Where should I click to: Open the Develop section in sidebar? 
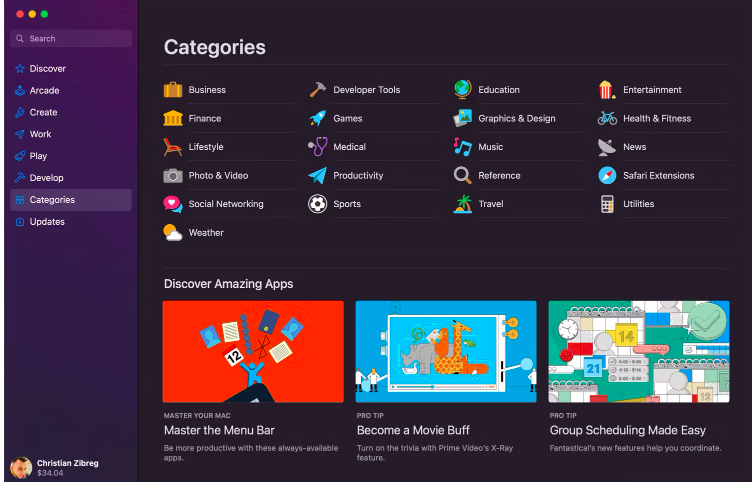coord(71,178)
